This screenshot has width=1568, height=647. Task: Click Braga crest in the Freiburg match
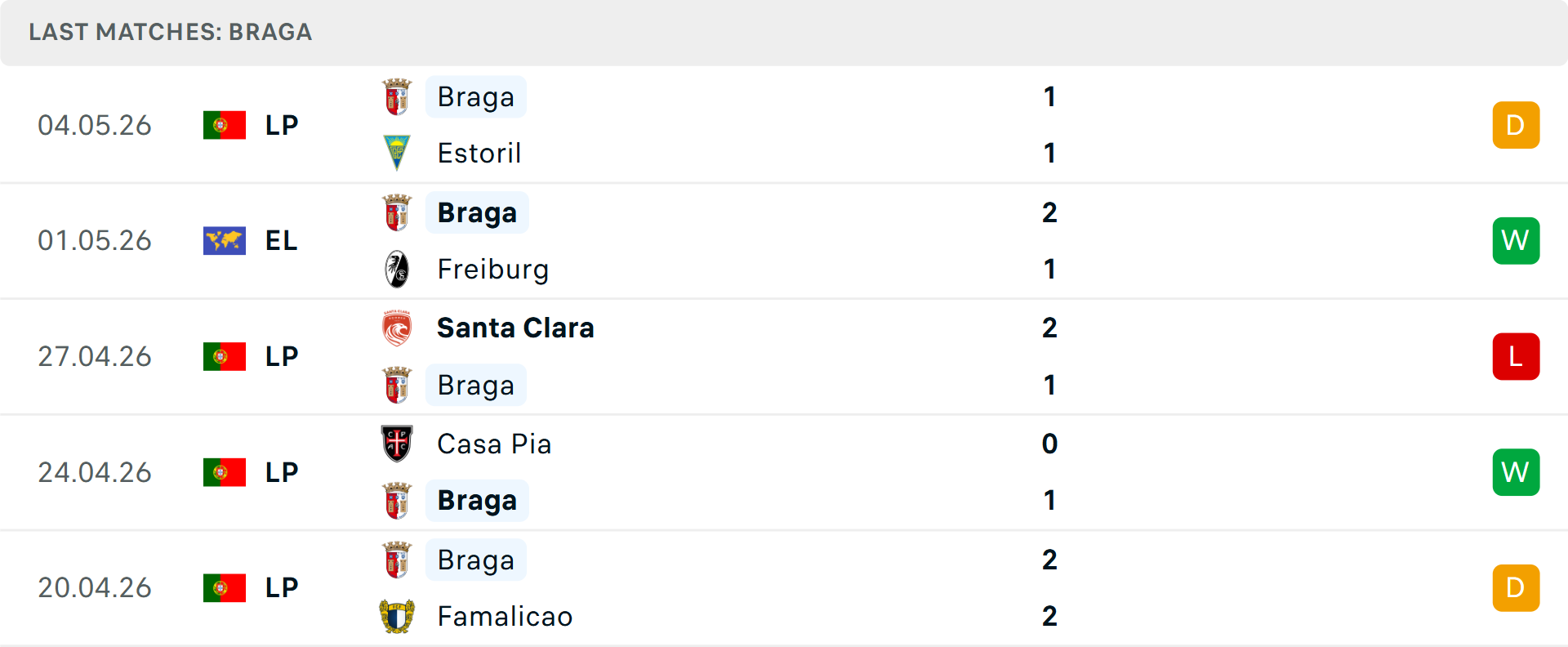point(397,212)
